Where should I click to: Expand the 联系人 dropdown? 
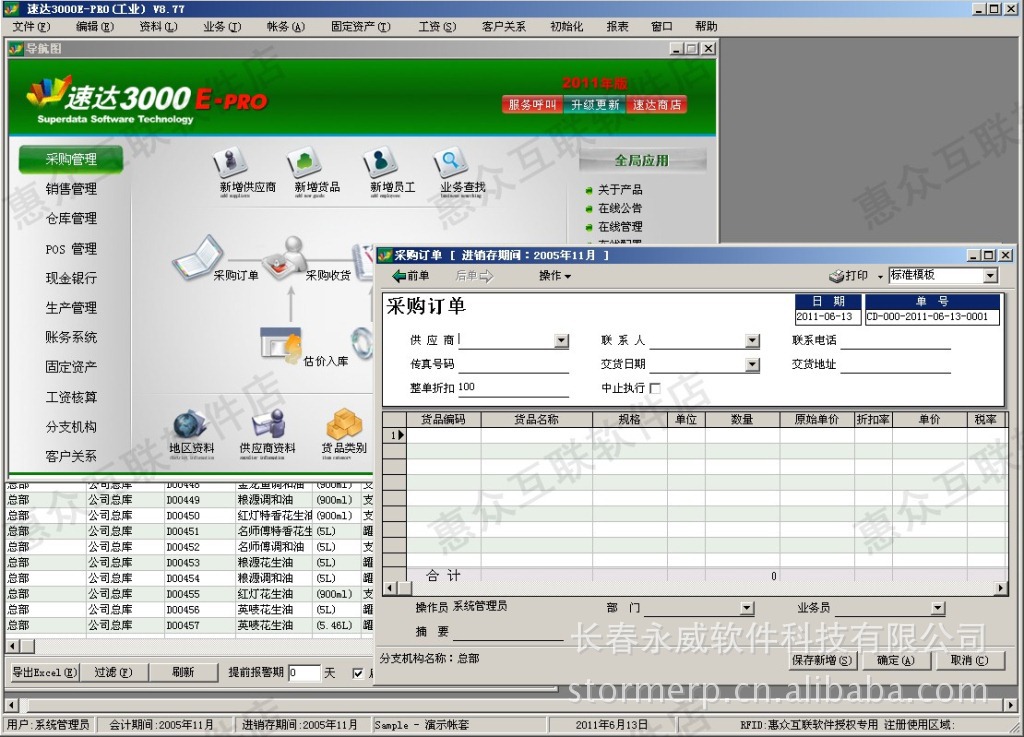[x=752, y=340]
